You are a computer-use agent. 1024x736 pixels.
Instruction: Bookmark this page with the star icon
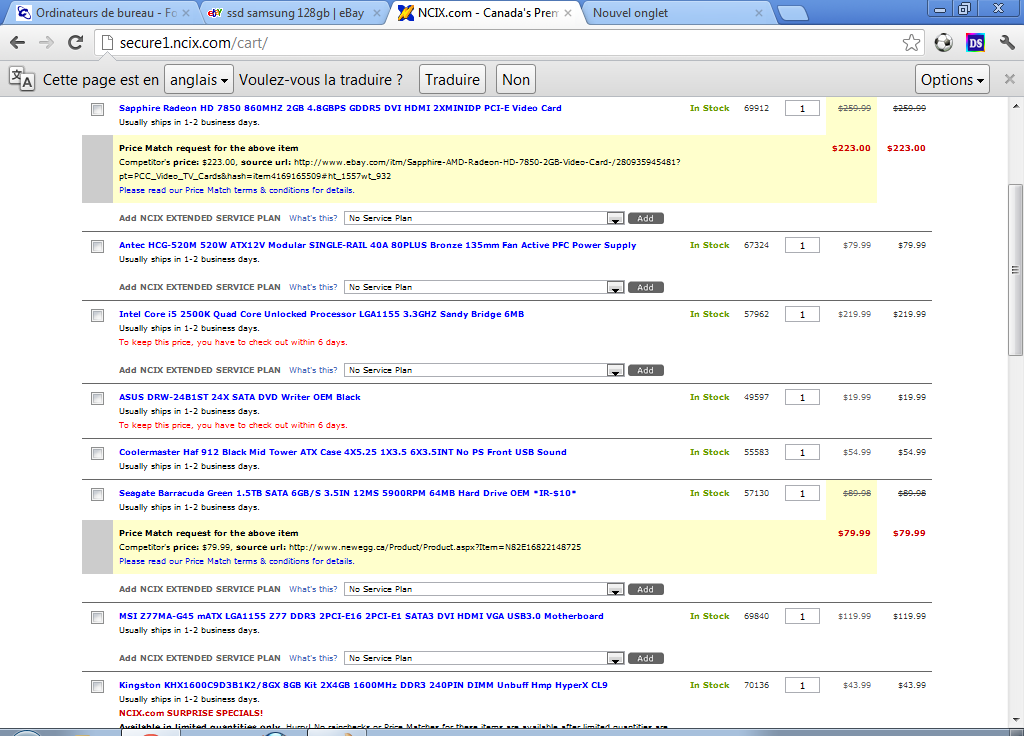[x=911, y=43]
